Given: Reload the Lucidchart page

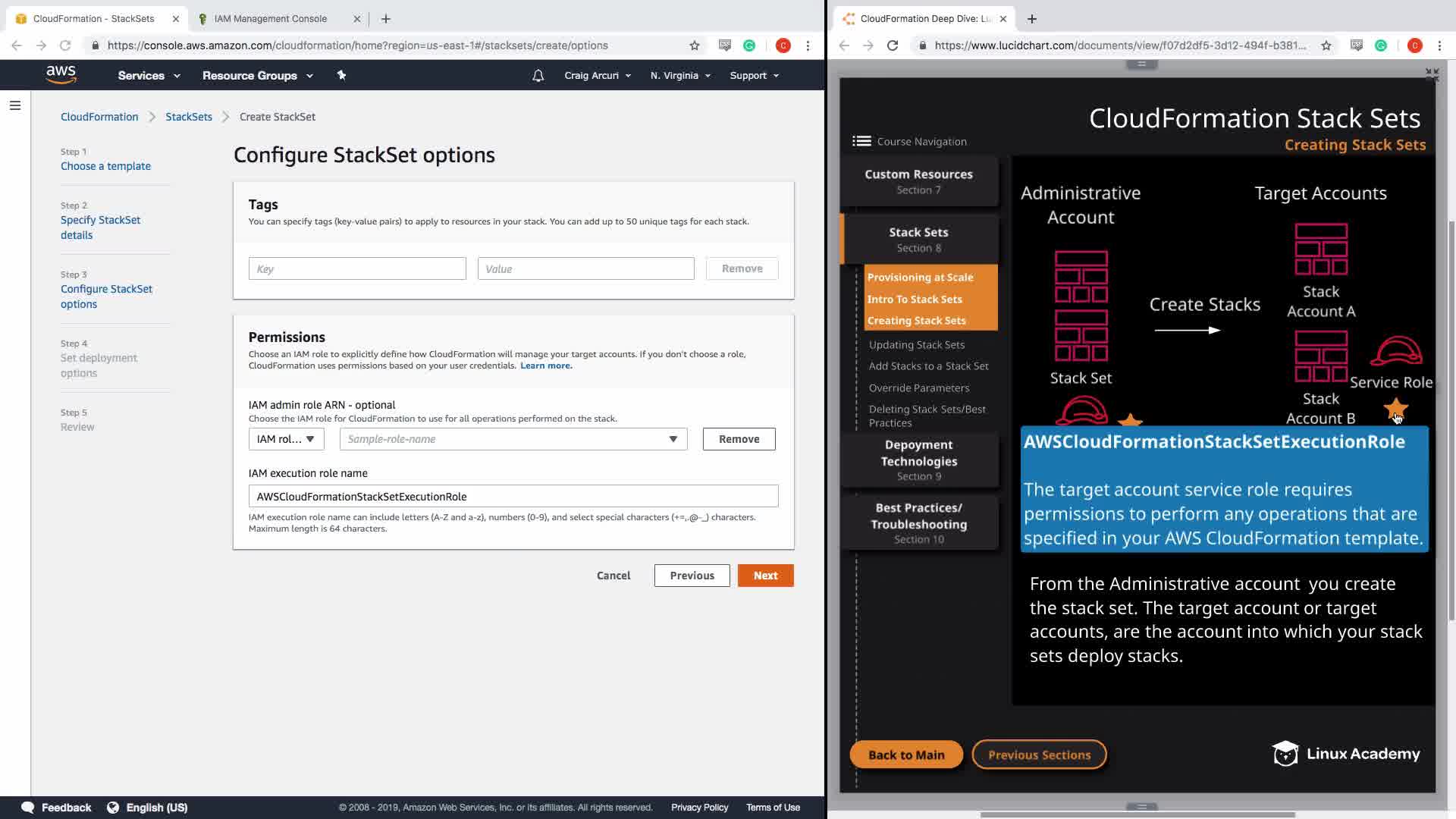Looking at the screenshot, I should pyautogui.click(x=893, y=45).
